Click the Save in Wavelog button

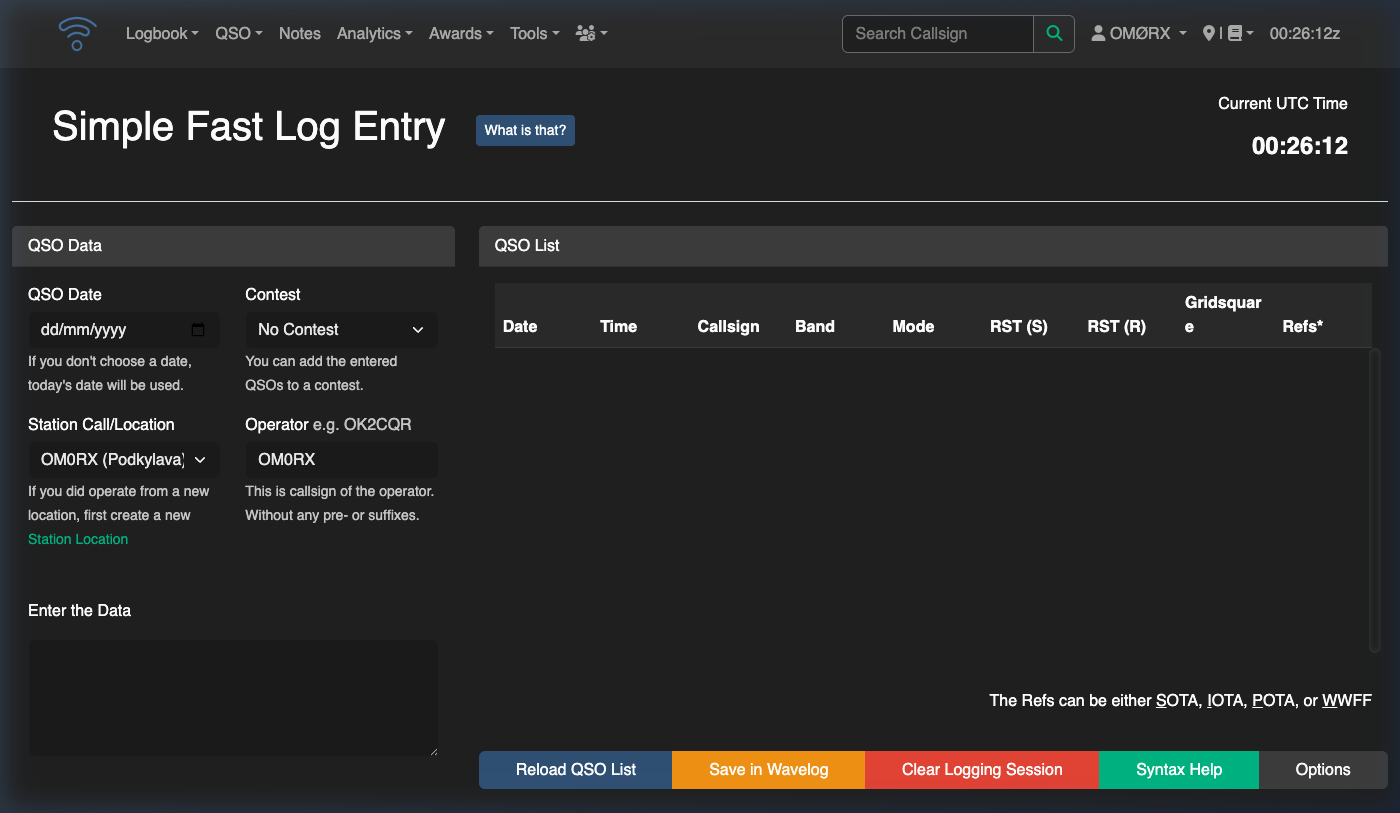767,769
